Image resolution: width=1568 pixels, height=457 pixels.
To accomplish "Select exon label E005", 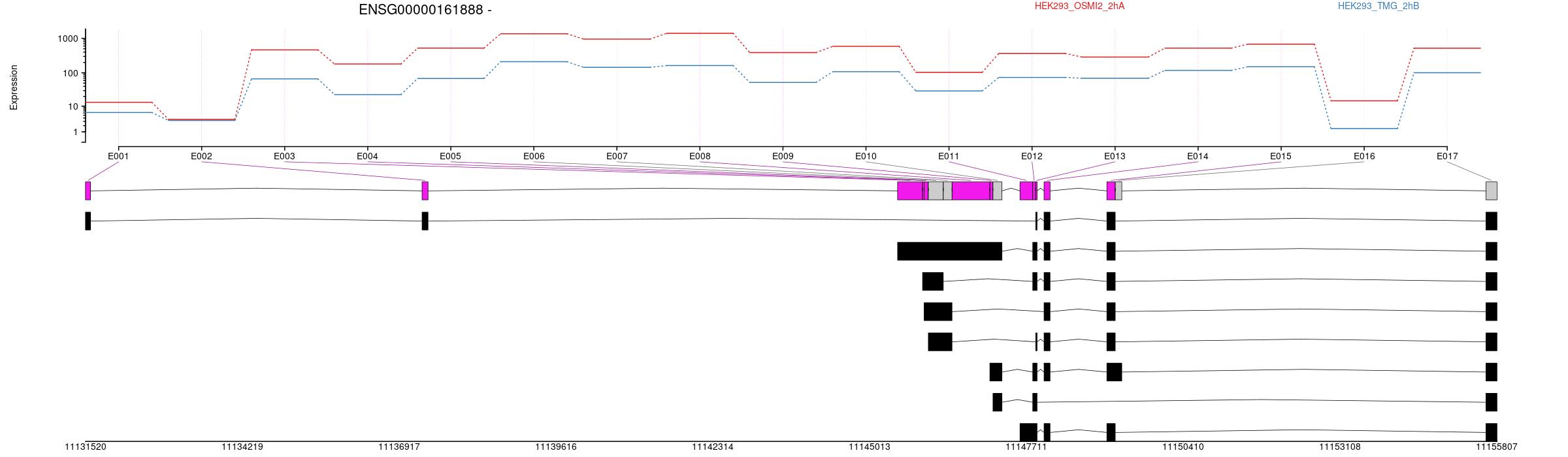I will [x=450, y=156].
